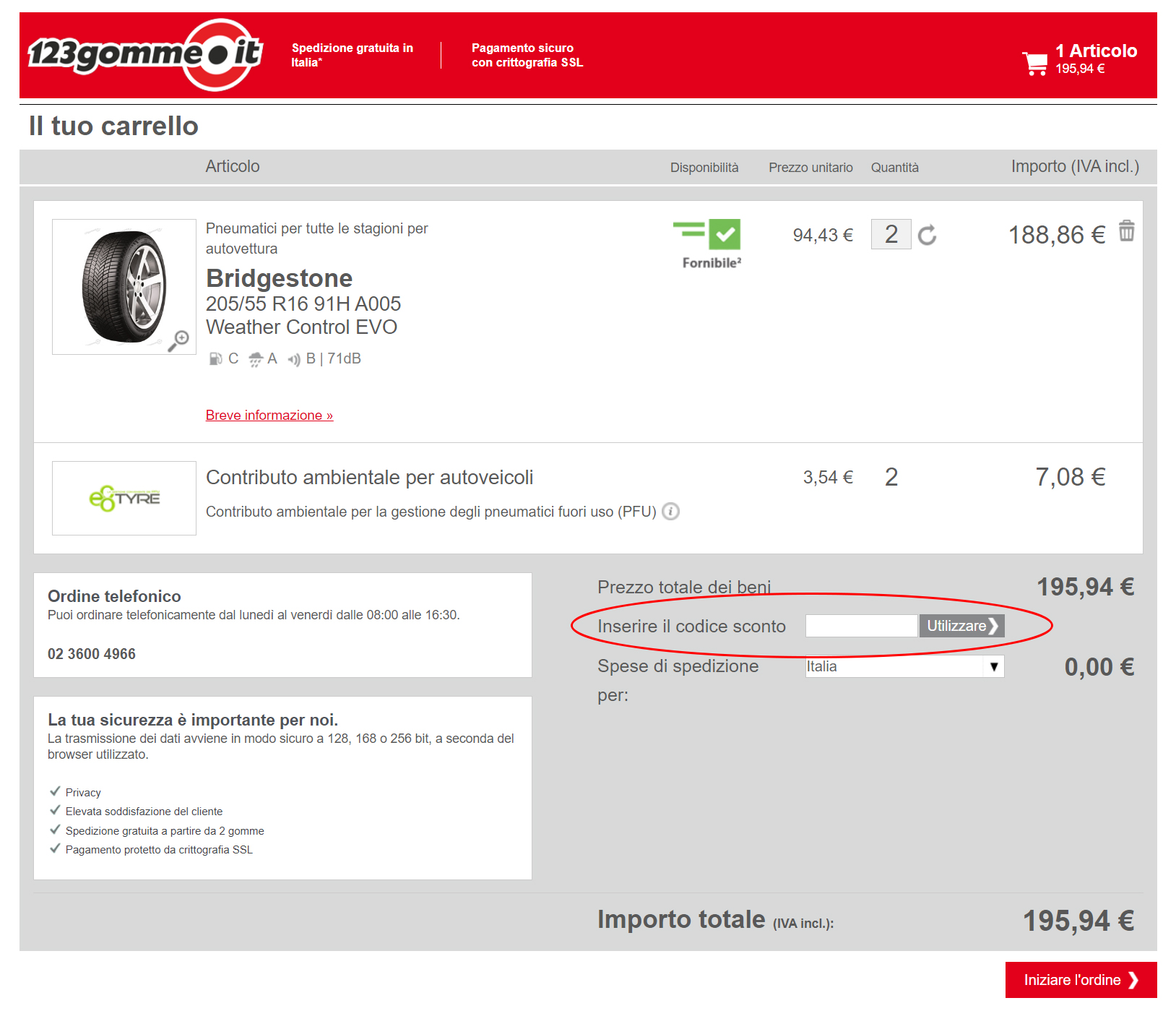The width and height of the screenshot is (1176, 1011).
Task: Click the Privacy checklist item
Action: 83,793
